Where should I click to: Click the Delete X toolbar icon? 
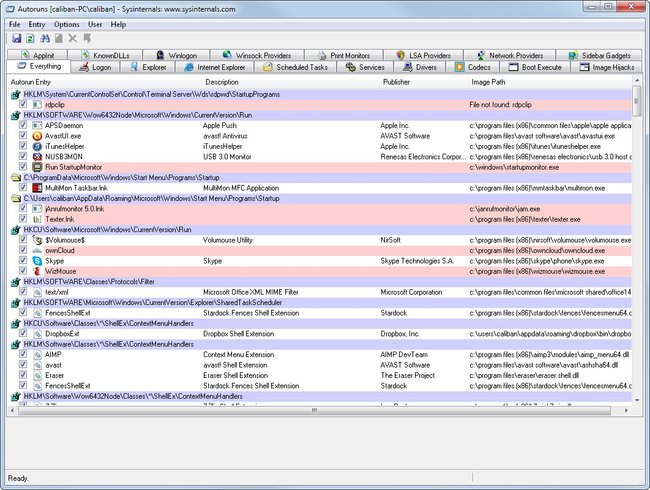(x=73, y=39)
